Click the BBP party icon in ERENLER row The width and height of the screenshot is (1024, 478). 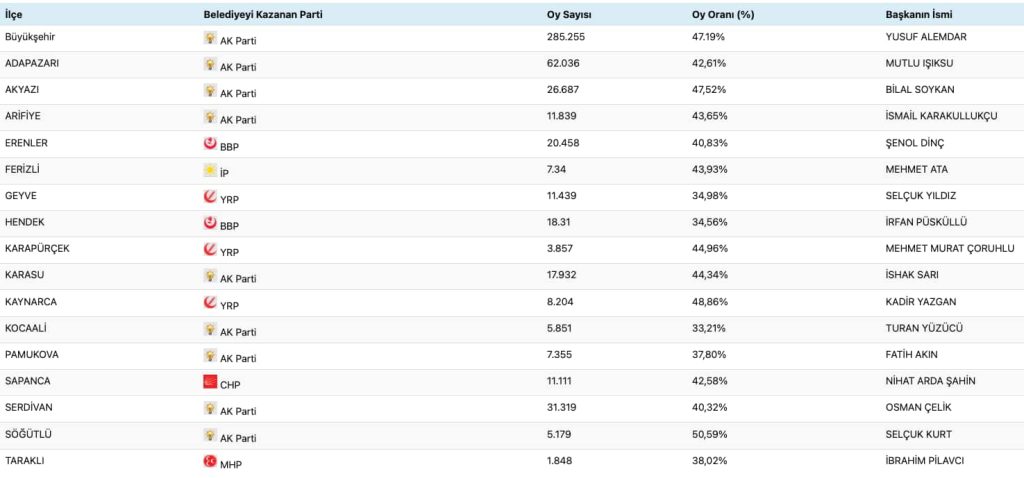(210, 144)
